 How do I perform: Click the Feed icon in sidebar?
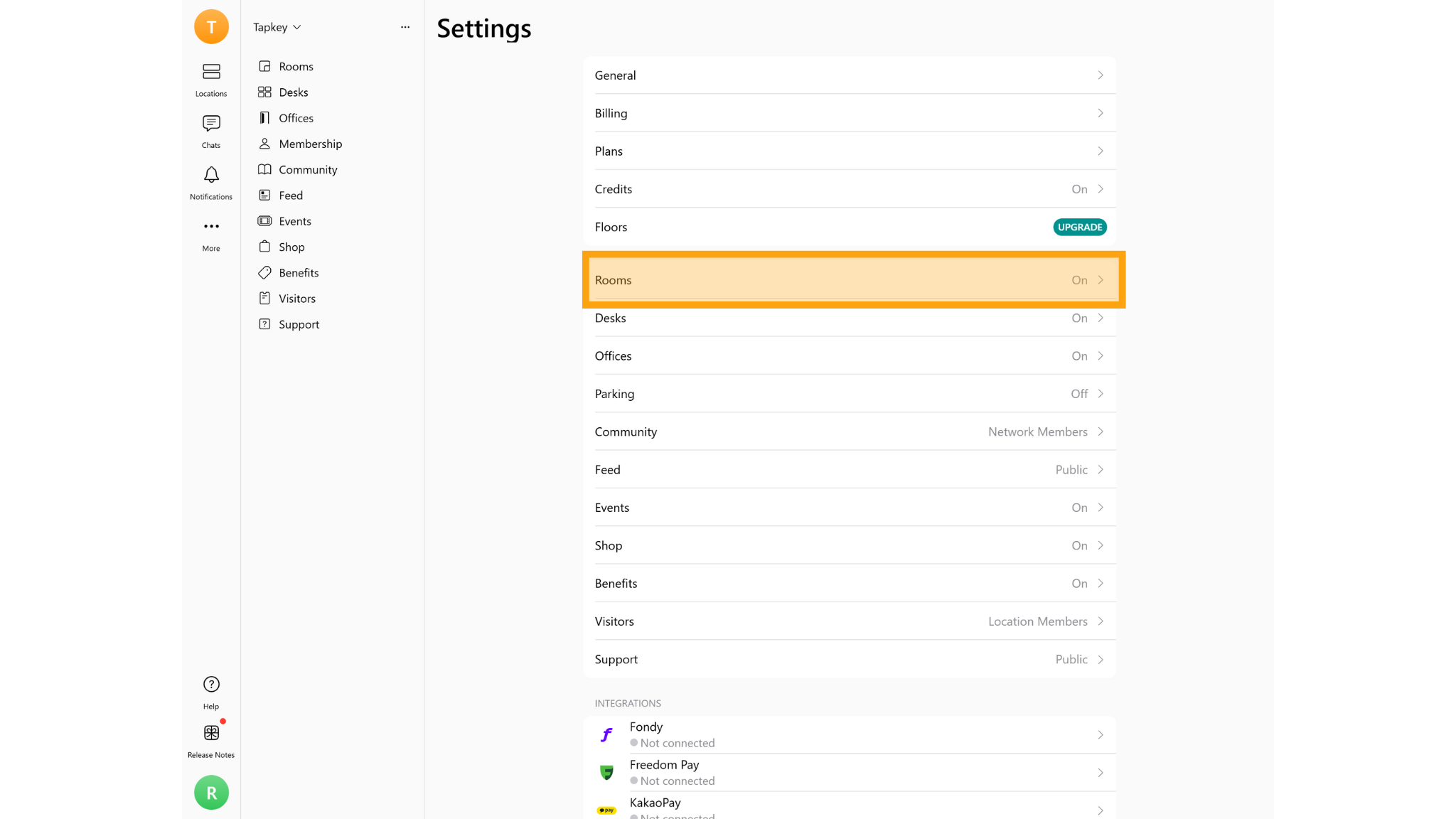[264, 195]
